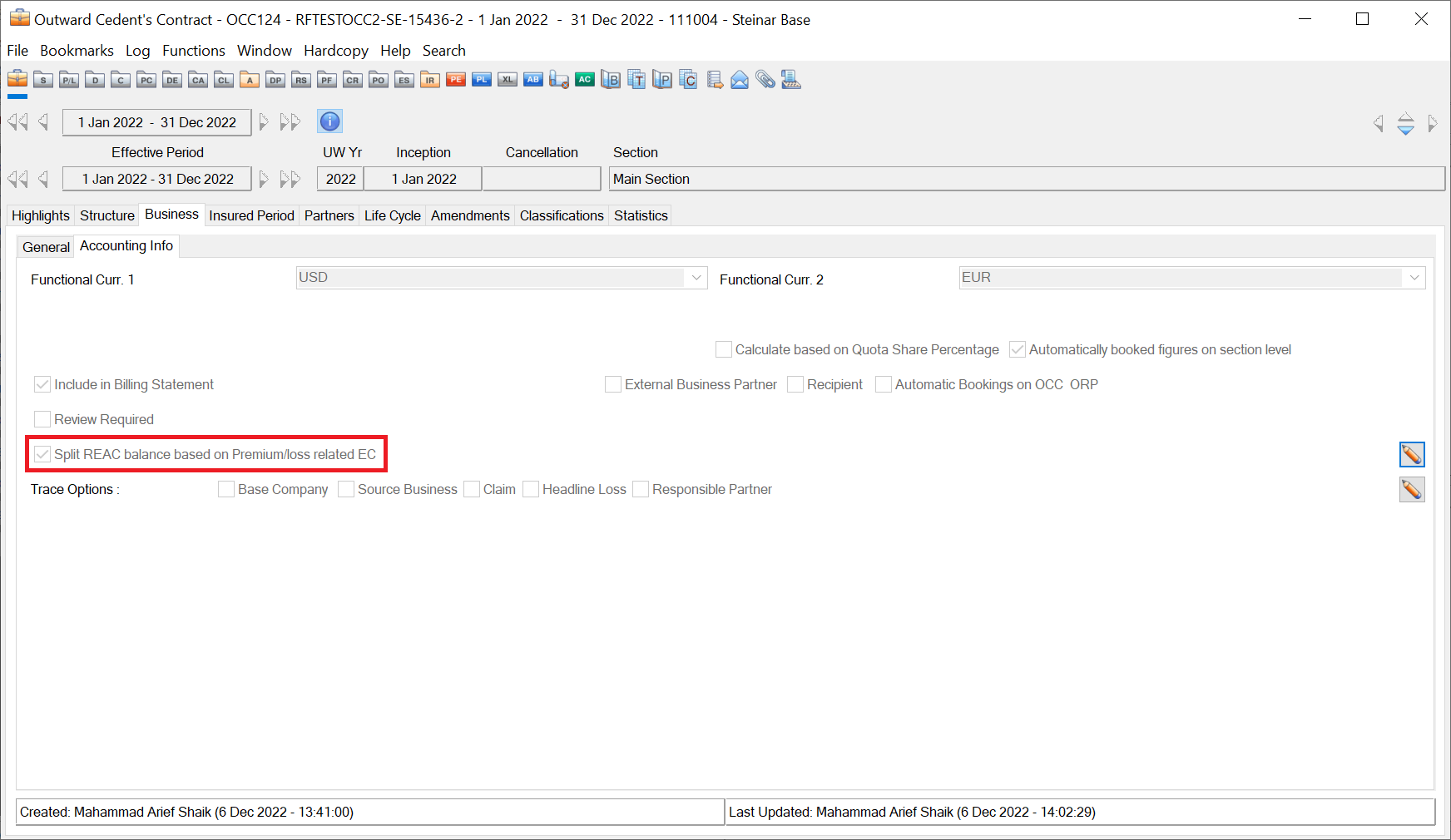Image resolution: width=1451 pixels, height=840 pixels.
Task: Click the next Effective Period arrow
Action: pyautogui.click(x=264, y=179)
